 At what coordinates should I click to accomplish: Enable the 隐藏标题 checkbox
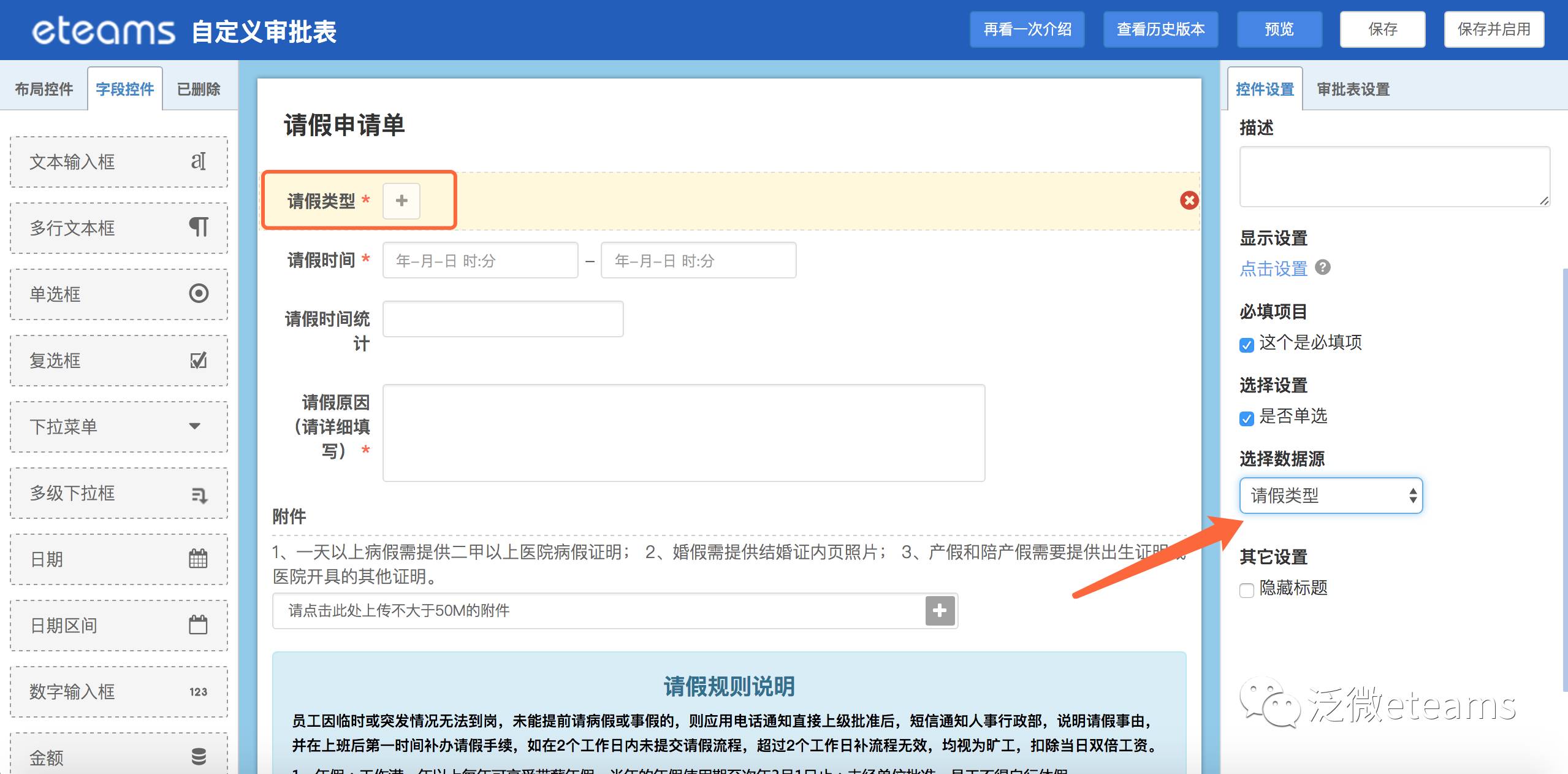pyautogui.click(x=1246, y=590)
